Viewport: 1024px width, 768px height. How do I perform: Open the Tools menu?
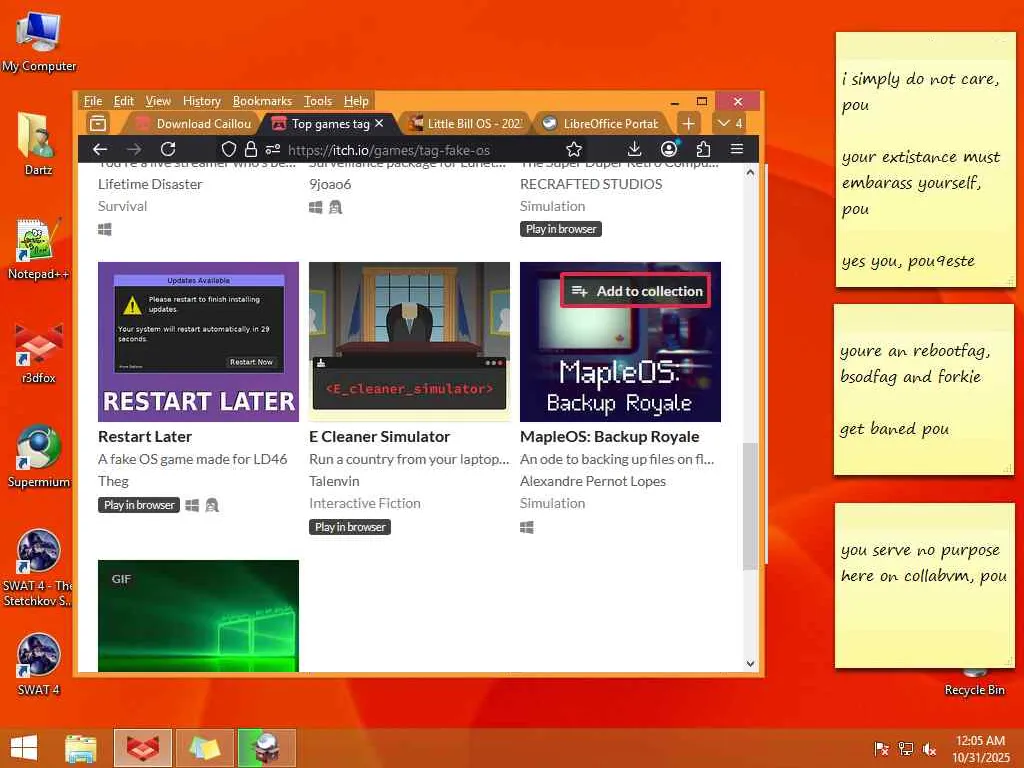317,101
